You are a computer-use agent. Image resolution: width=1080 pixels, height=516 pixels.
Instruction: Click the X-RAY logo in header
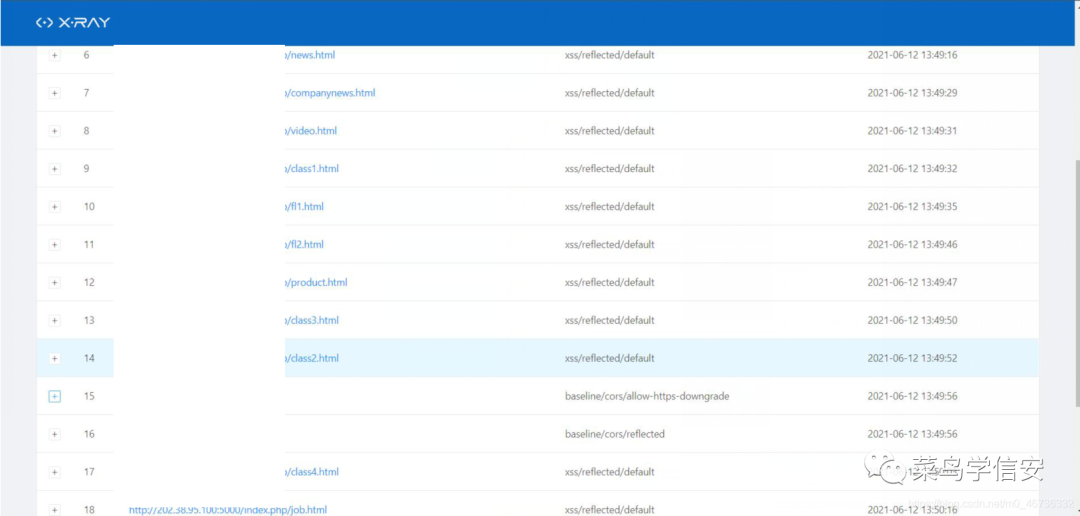point(73,23)
